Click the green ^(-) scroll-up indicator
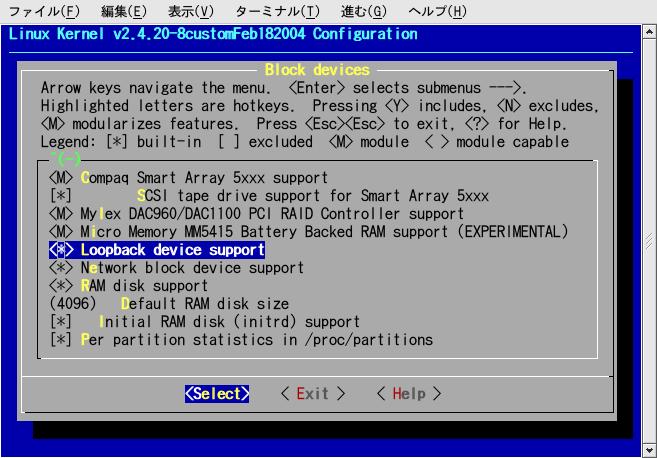Viewport: 657px width, 458px height. click(65, 159)
